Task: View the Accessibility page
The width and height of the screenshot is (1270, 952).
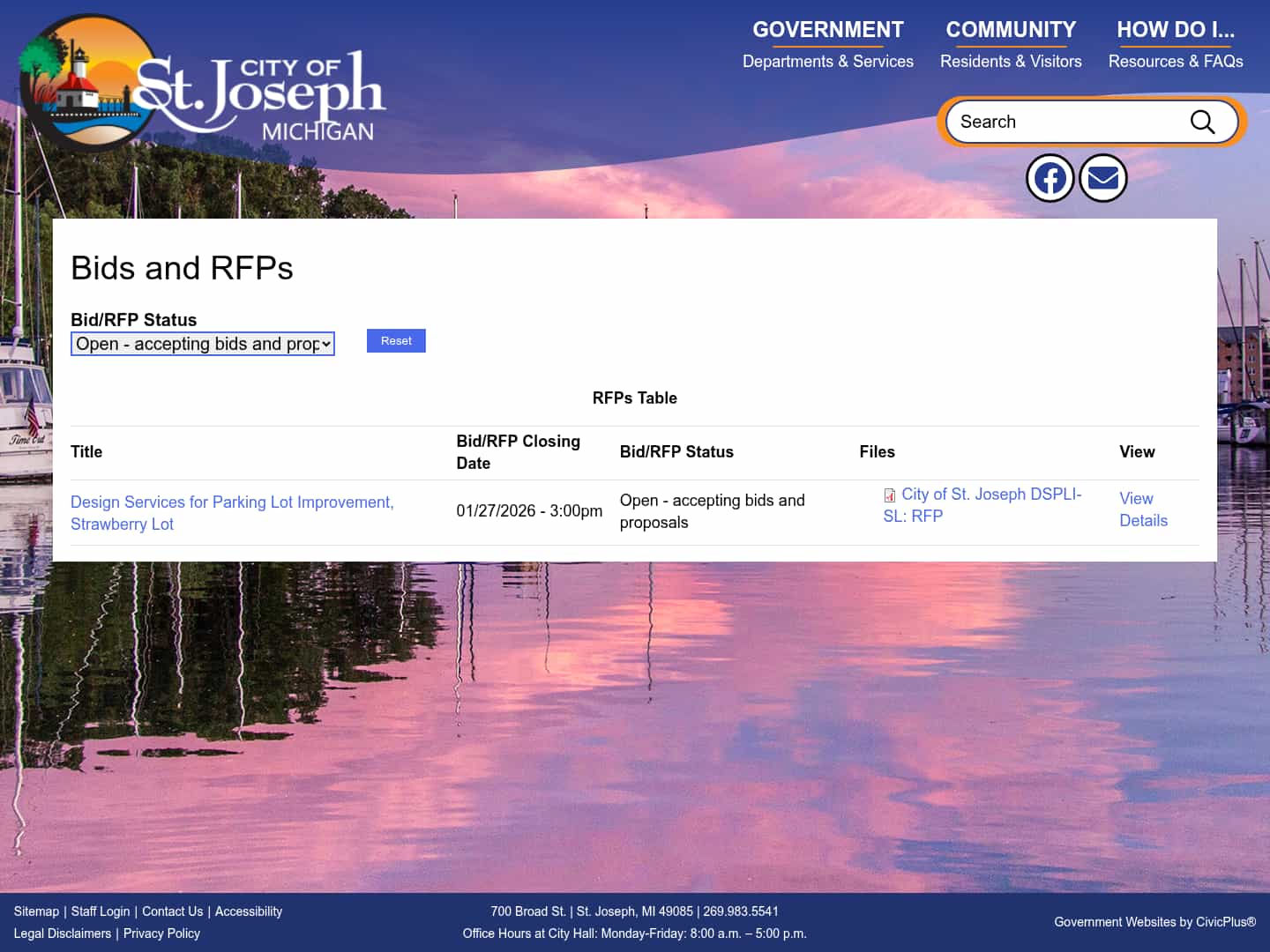Action: (248, 911)
